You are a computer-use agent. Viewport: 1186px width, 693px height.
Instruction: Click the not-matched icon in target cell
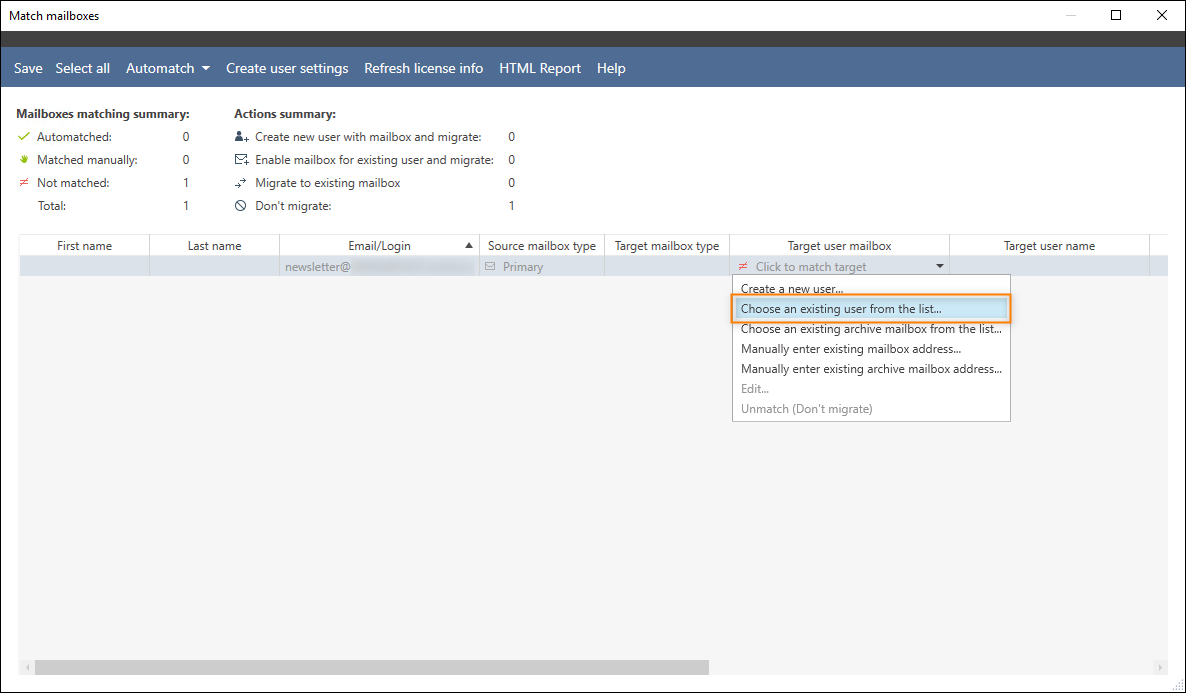[743, 266]
